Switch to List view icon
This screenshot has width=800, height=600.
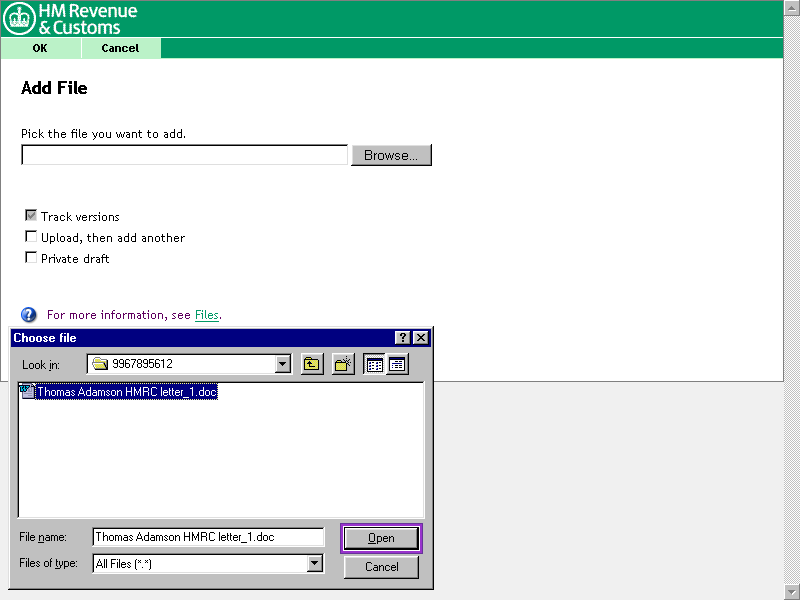coord(375,365)
